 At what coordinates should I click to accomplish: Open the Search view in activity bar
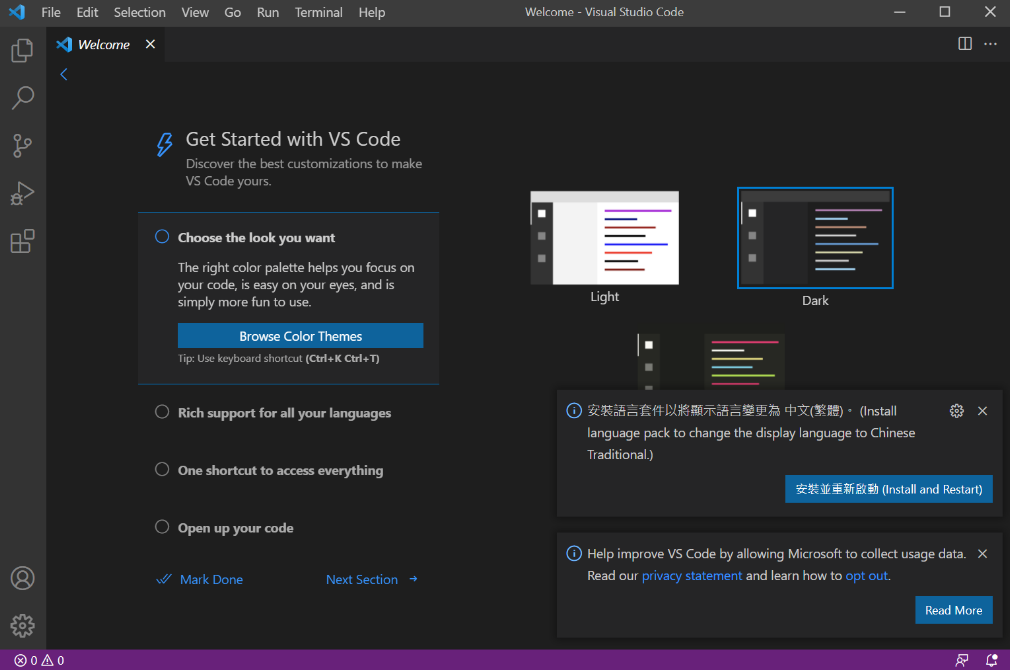(23, 98)
